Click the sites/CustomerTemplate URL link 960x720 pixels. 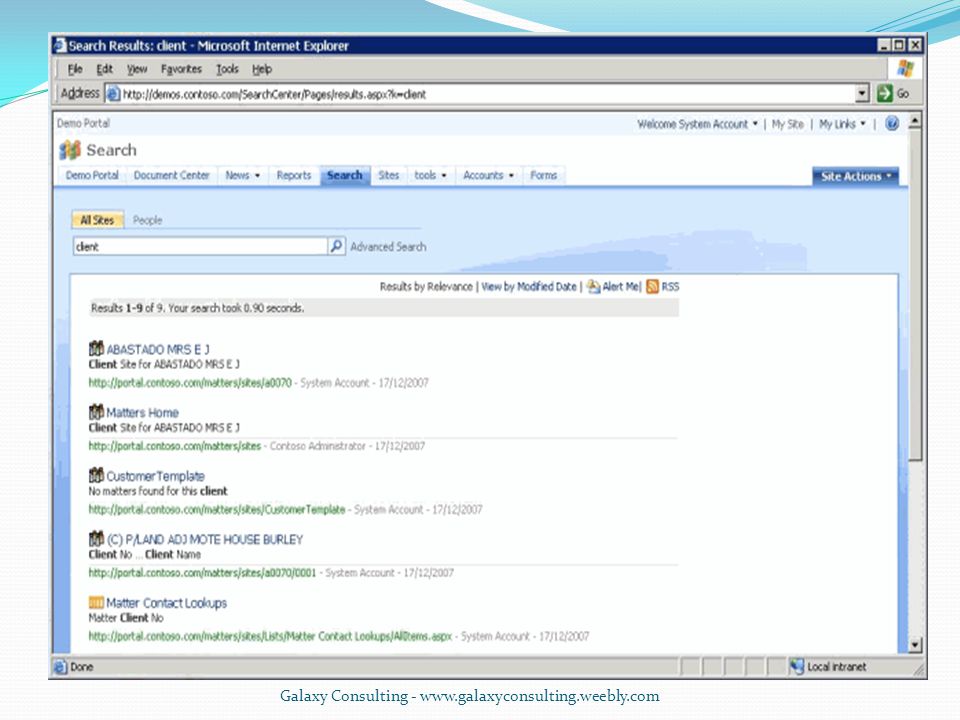point(217,509)
